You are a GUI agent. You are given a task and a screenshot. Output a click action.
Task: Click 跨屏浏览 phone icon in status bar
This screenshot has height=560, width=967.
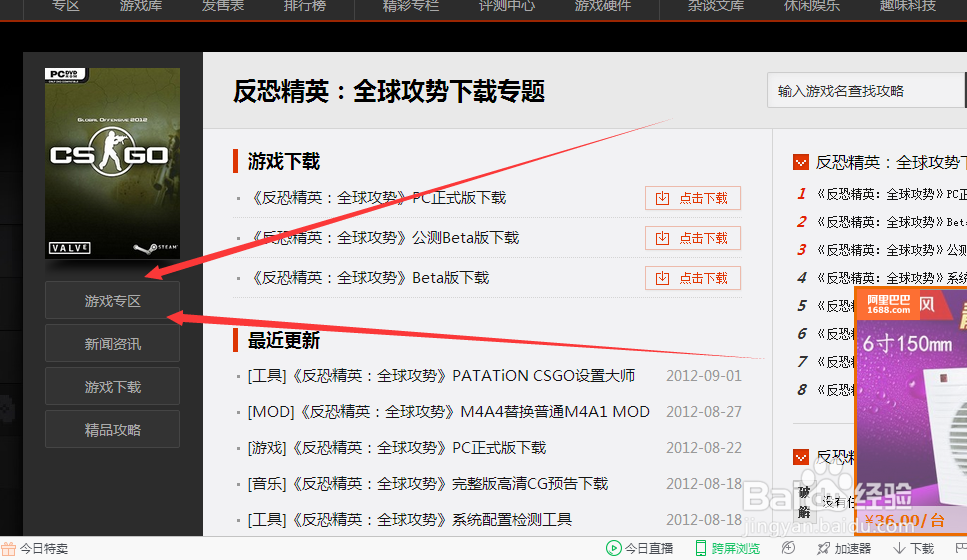(x=701, y=548)
